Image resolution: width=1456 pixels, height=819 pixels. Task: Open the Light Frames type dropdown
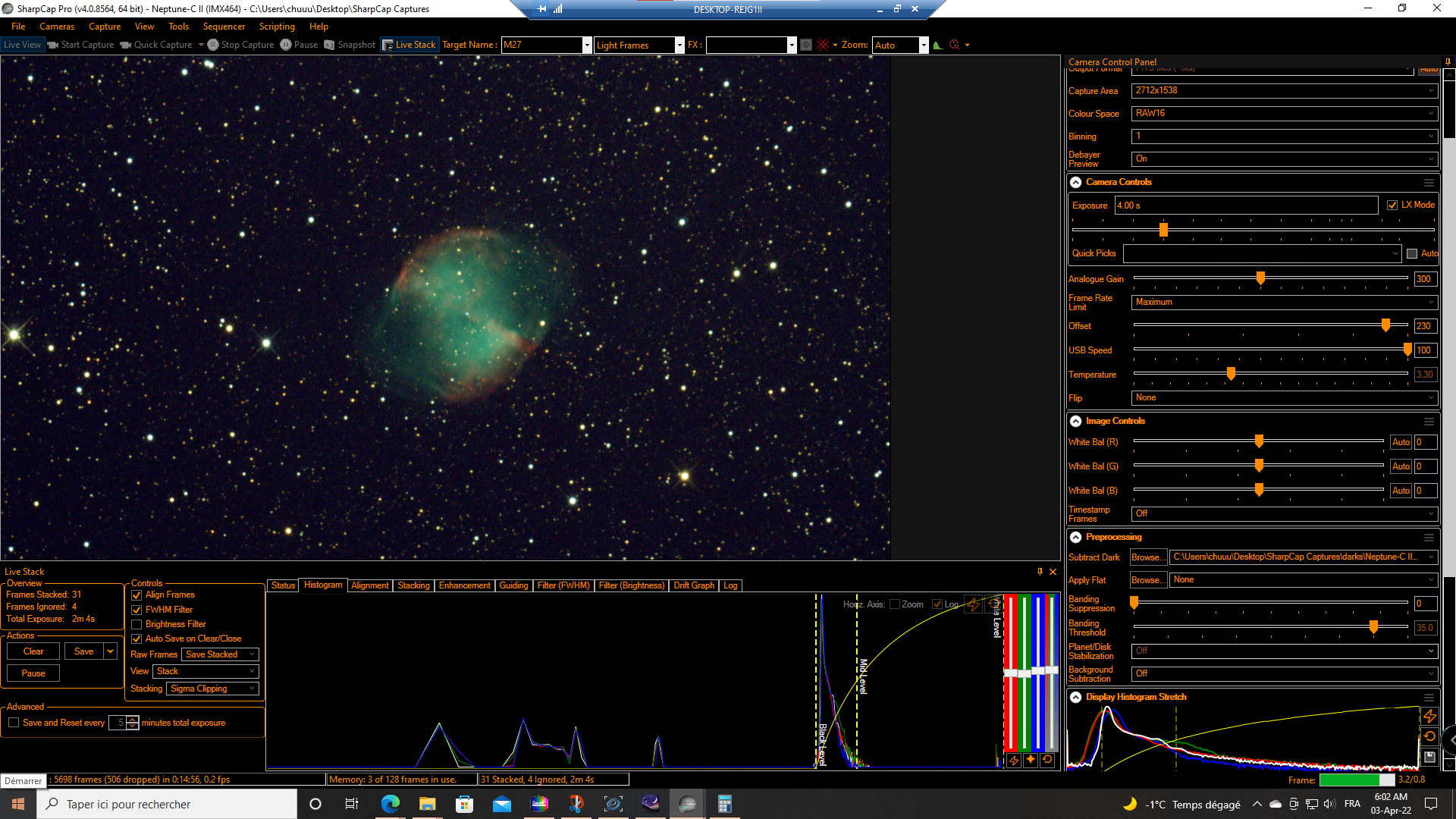pyautogui.click(x=679, y=45)
